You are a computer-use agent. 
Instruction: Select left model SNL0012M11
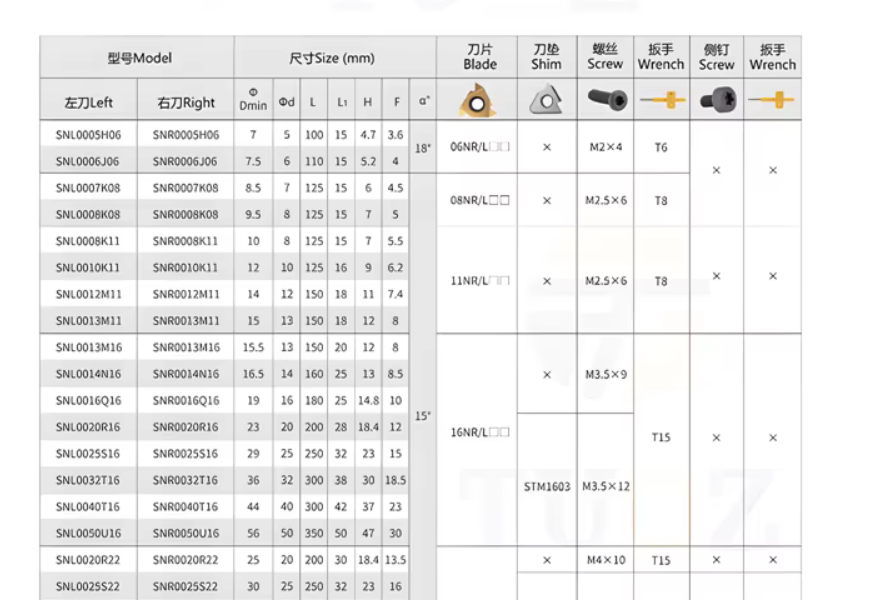pyautogui.click(x=89, y=294)
